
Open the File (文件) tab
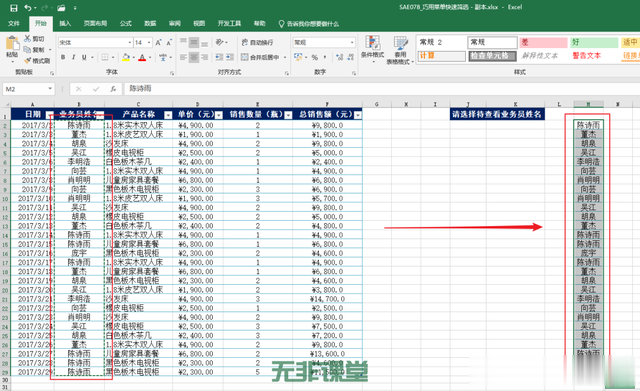(14, 24)
